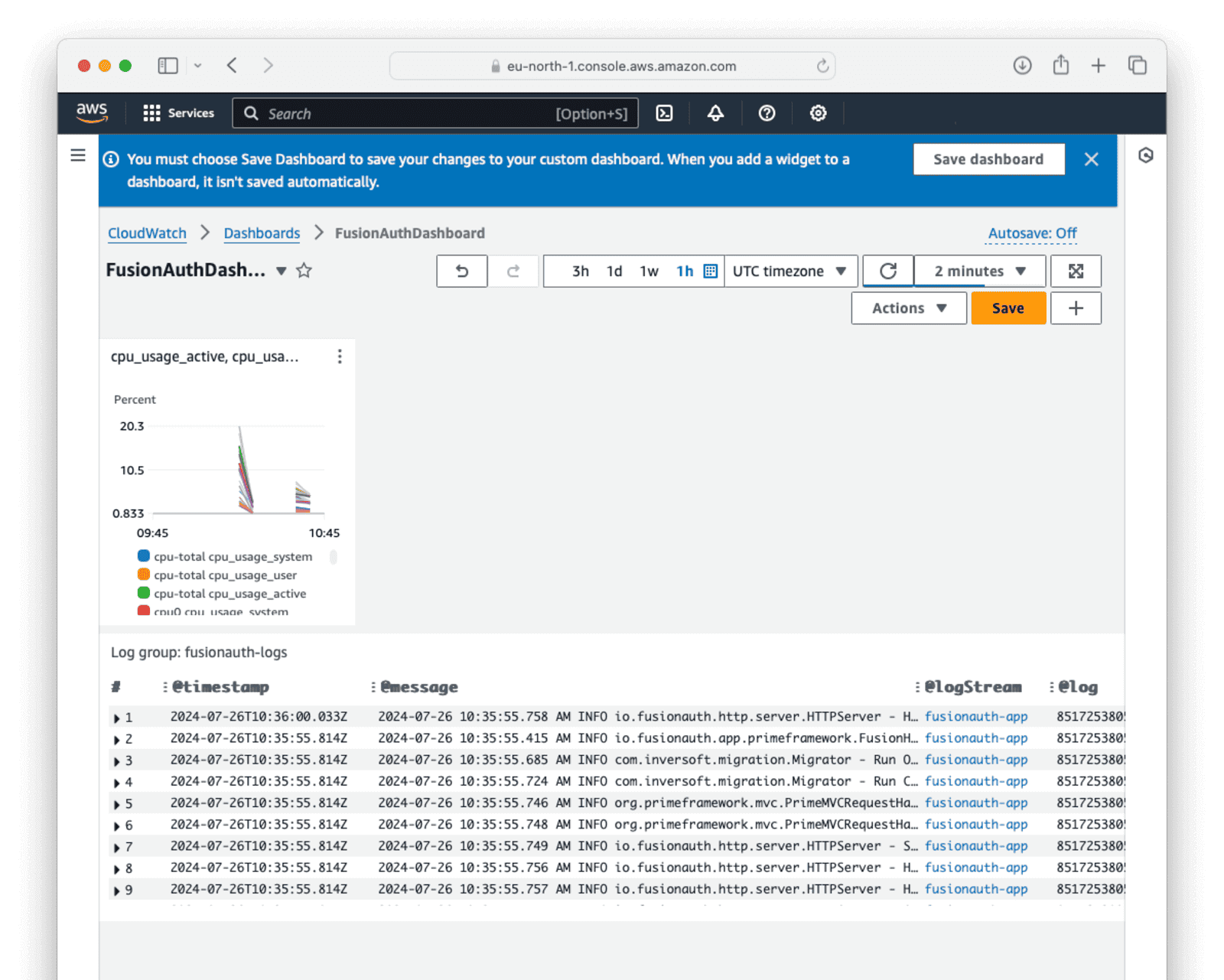This screenshot has width=1224, height=980.
Task: Go to the Dashboards breadcrumb link
Action: pyautogui.click(x=262, y=233)
